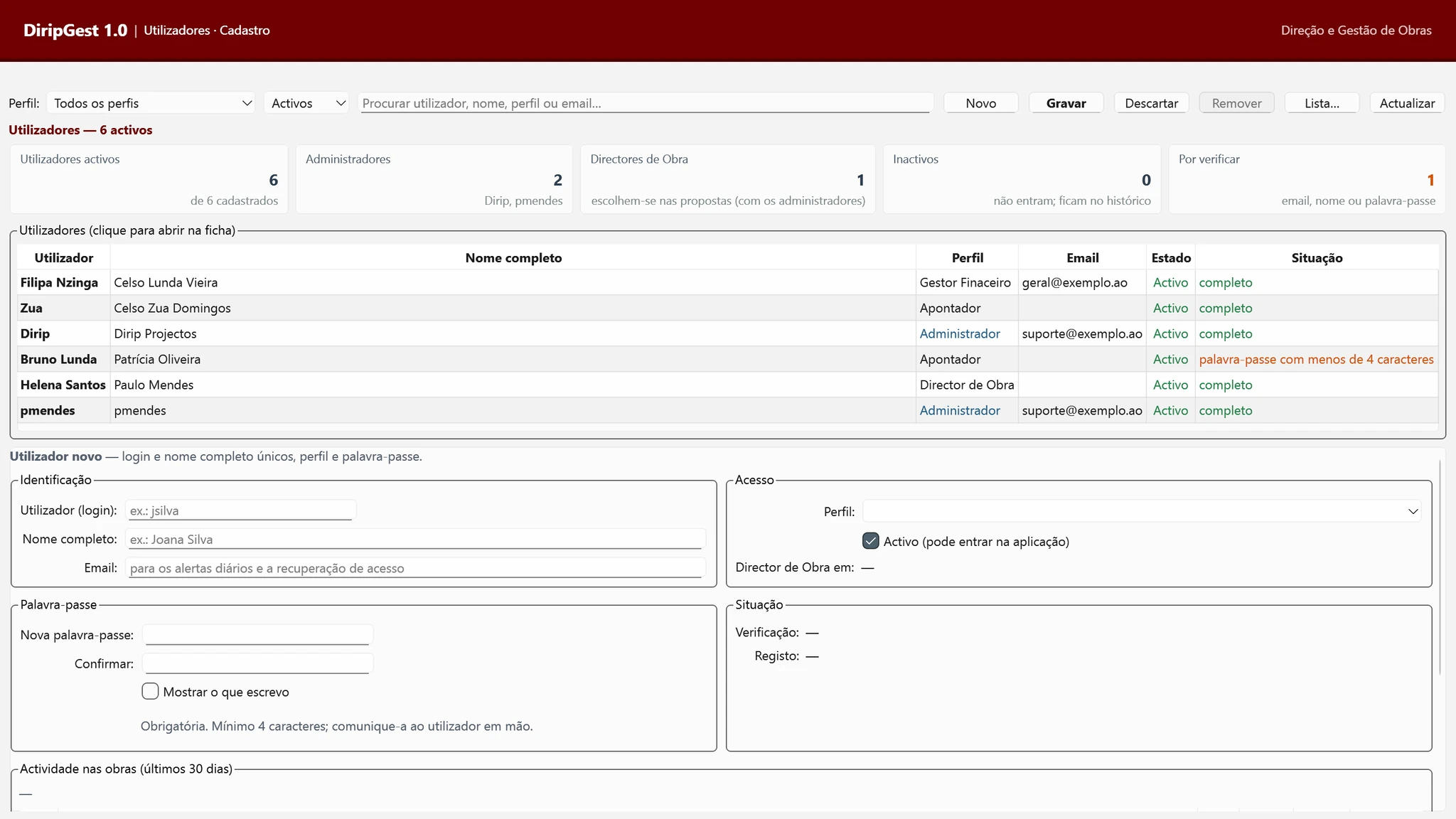Image resolution: width=1456 pixels, height=819 pixels.
Task: Click the Gravar button
Action: [1066, 103]
